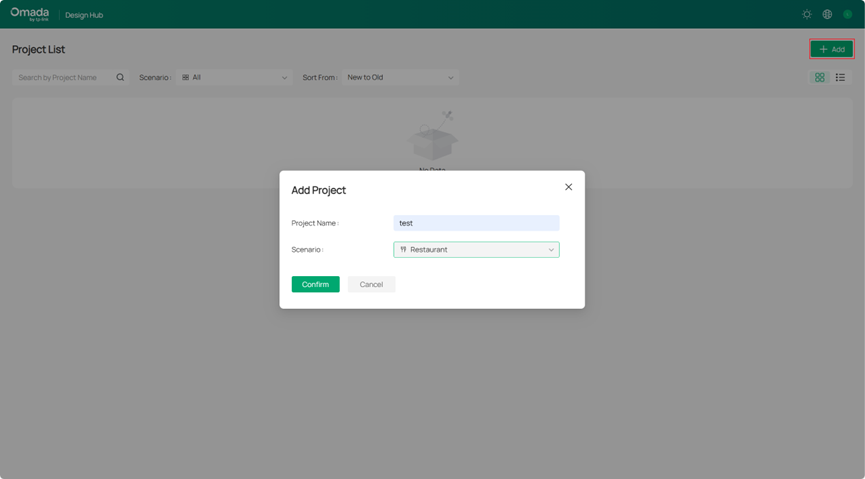Switch to grid view layout
865x479 pixels.
point(820,77)
